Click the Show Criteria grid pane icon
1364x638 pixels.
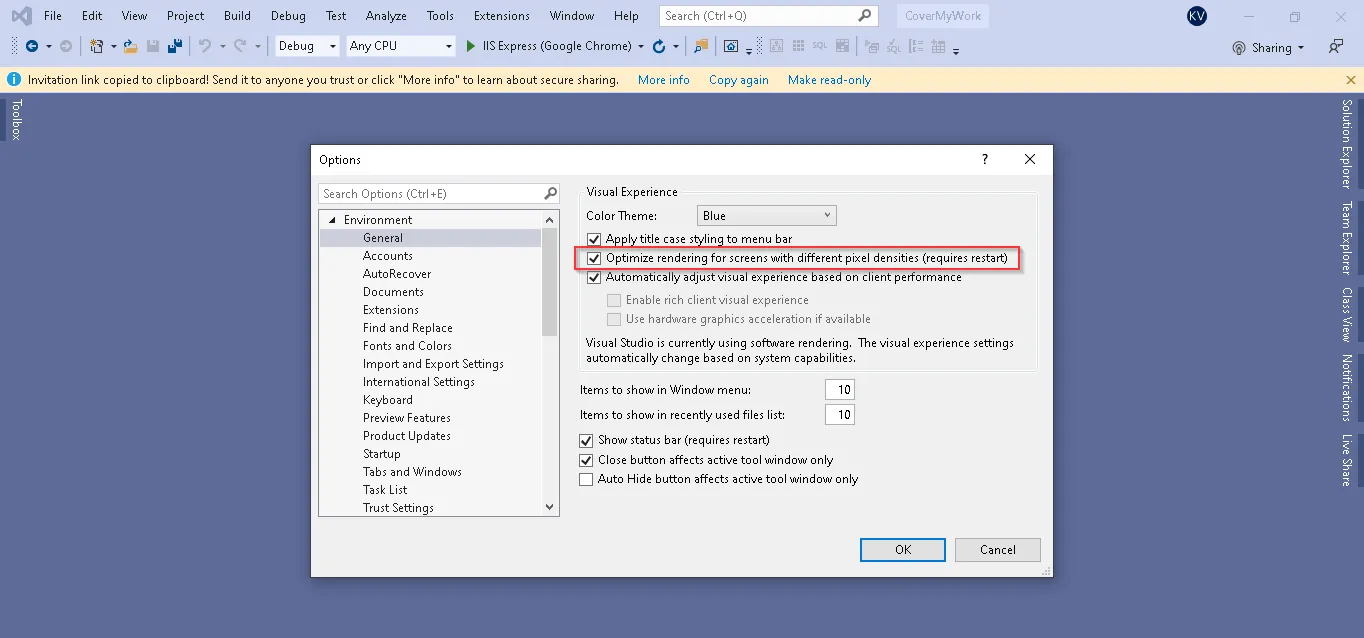(x=799, y=46)
